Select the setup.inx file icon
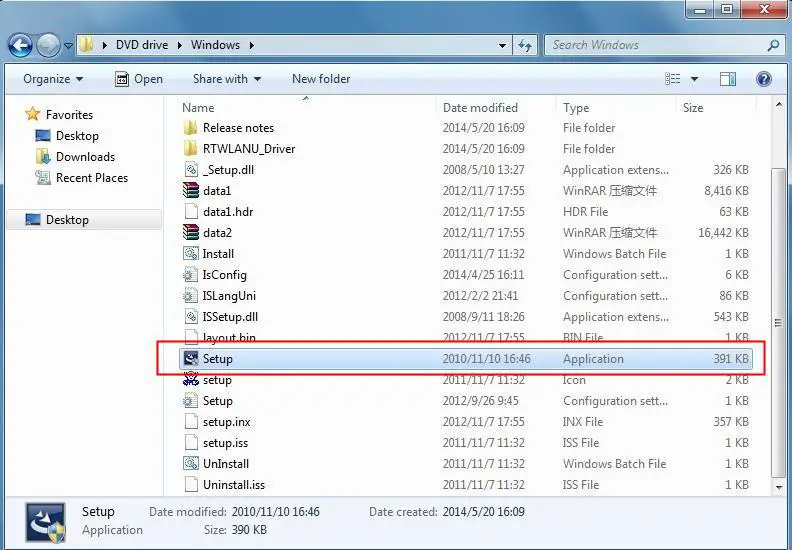The width and height of the screenshot is (792, 550). (190, 422)
